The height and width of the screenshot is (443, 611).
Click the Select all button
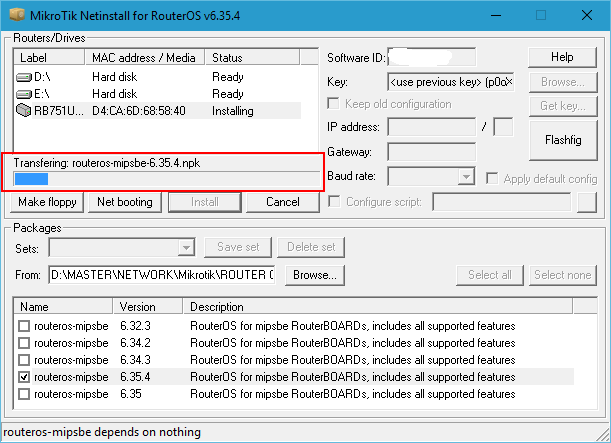(490, 275)
